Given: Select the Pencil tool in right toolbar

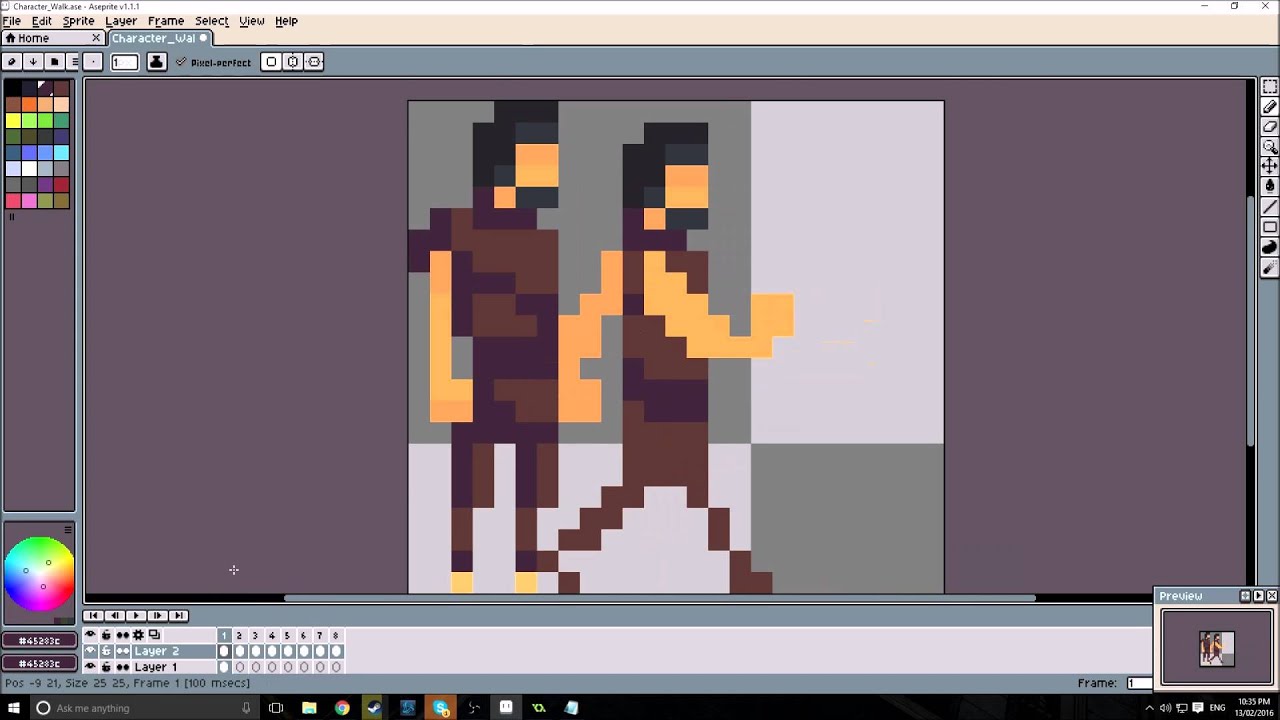Looking at the screenshot, I should tap(1269, 107).
